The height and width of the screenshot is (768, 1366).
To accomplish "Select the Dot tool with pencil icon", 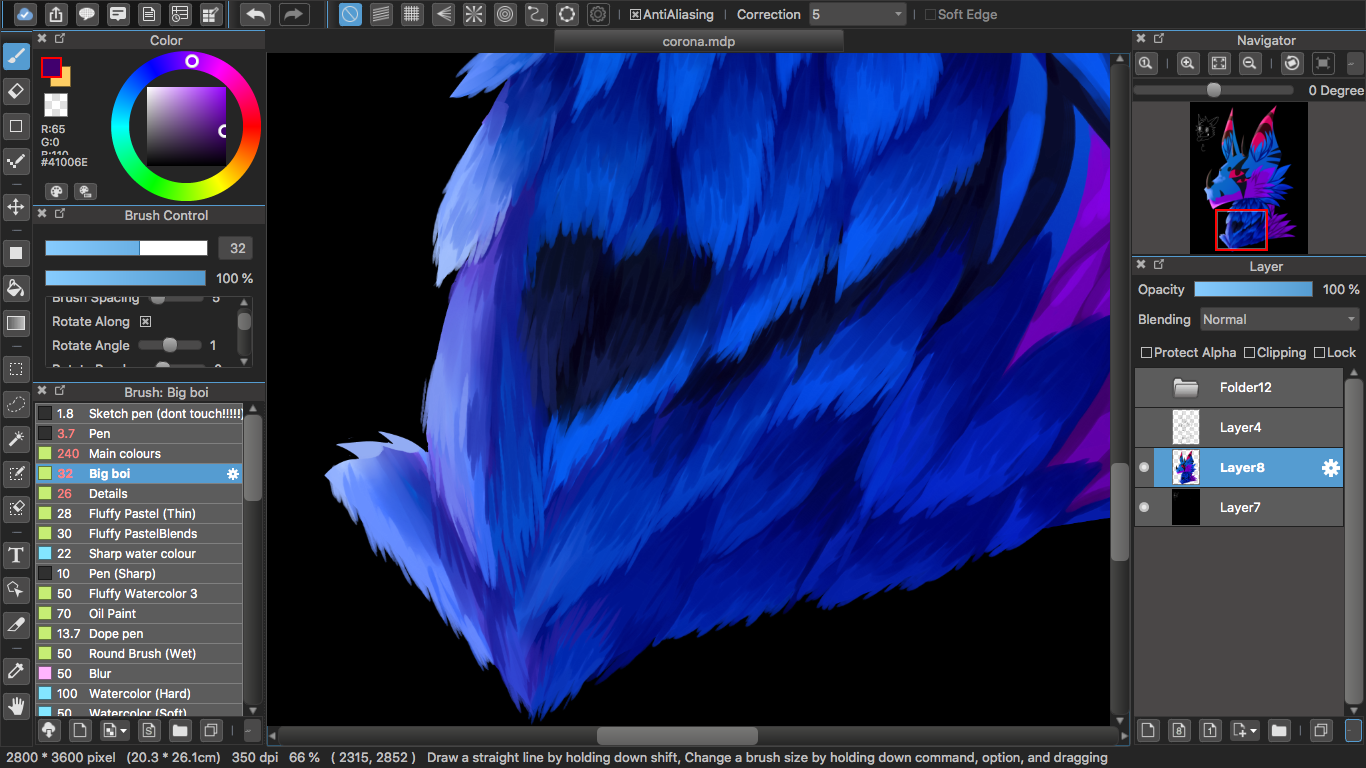I will [x=16, y=160].
